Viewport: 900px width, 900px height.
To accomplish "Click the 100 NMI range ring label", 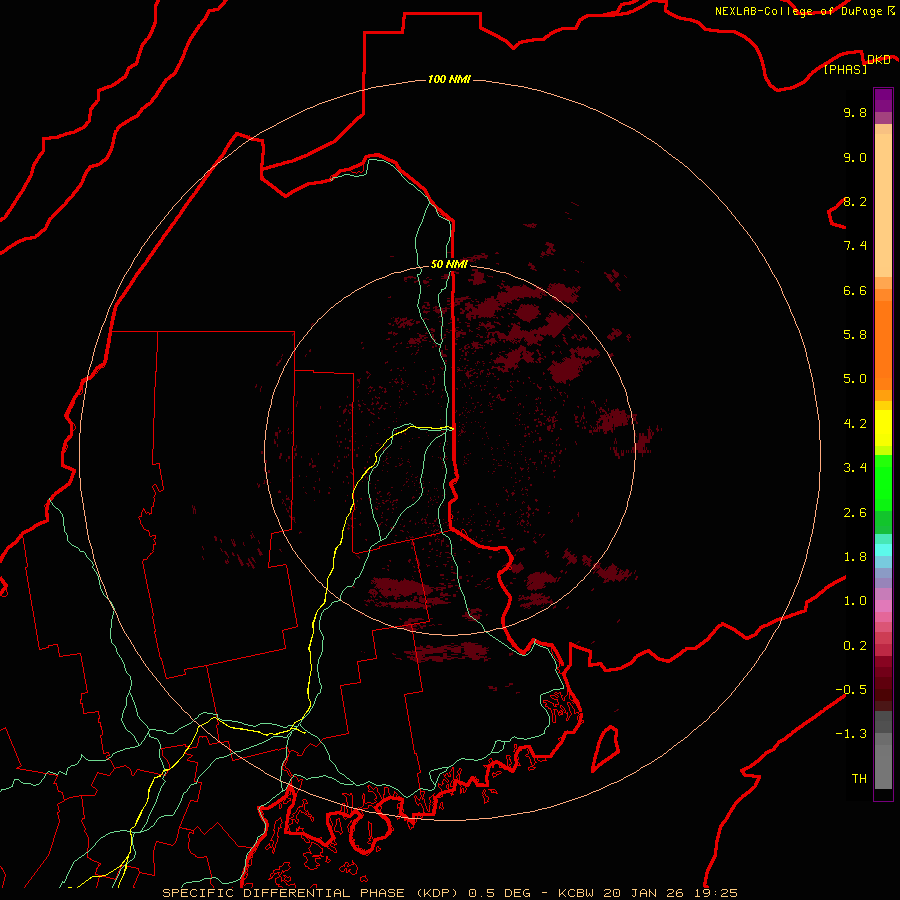I will click(x=449, y=79).
